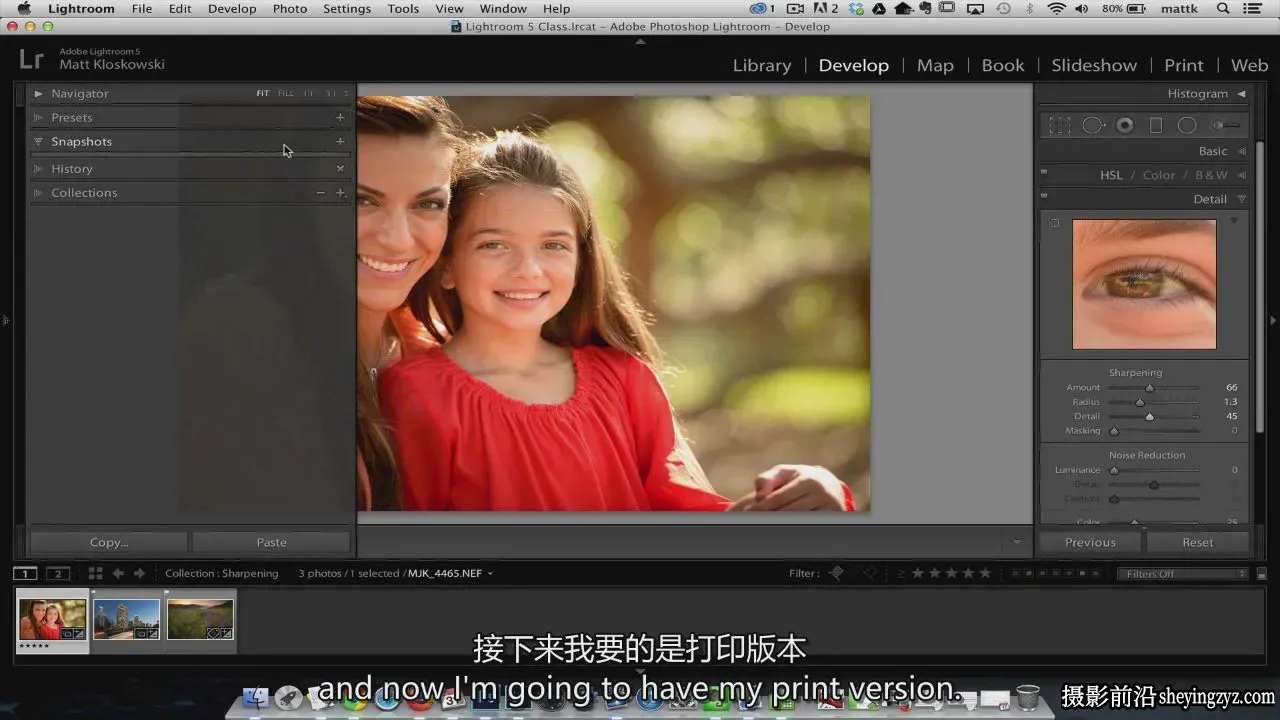1280x720 pixels.
Task: Expand the Histogram panel
Action: pyautogui.click(x=1242, y=93)
